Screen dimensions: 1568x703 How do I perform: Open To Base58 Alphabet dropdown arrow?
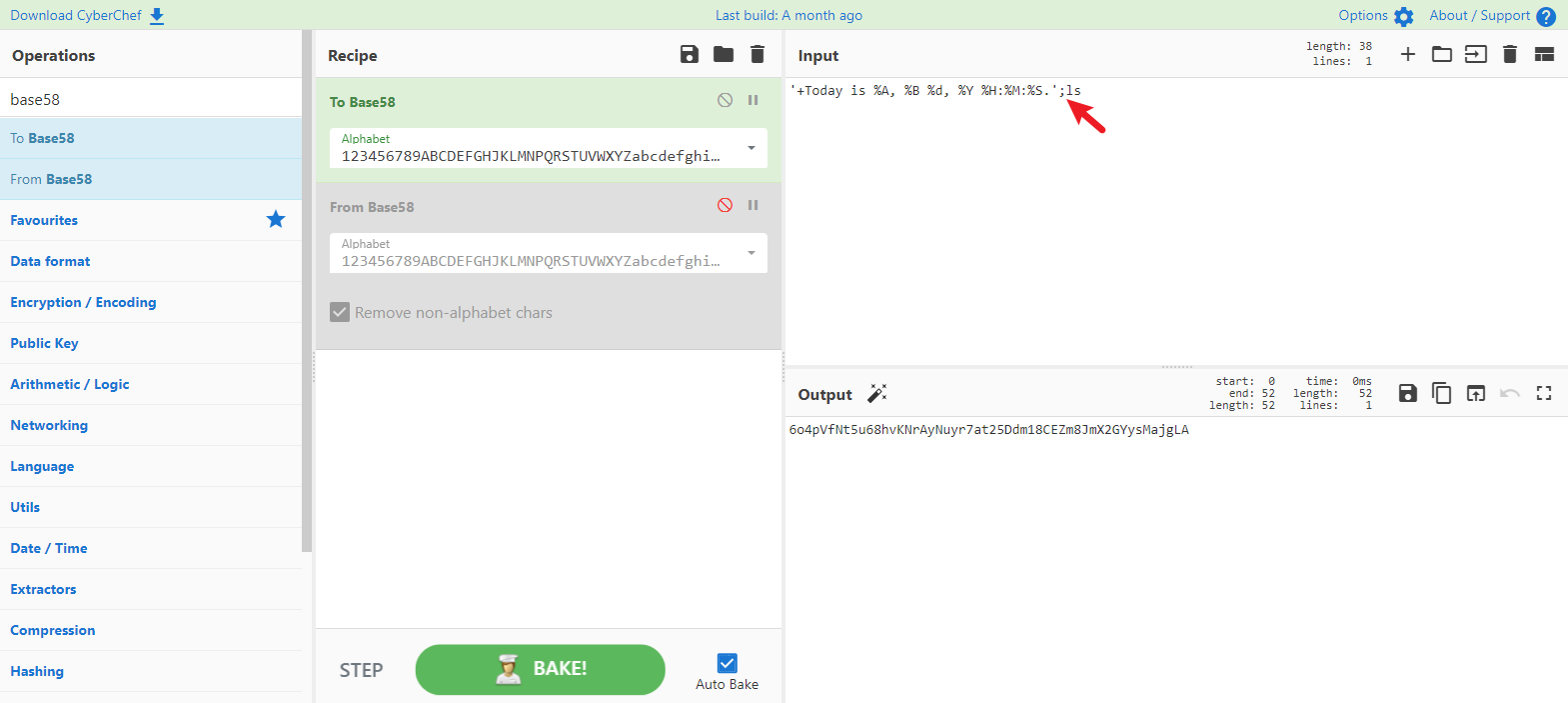pyautogui.click(x=752, y=148)
